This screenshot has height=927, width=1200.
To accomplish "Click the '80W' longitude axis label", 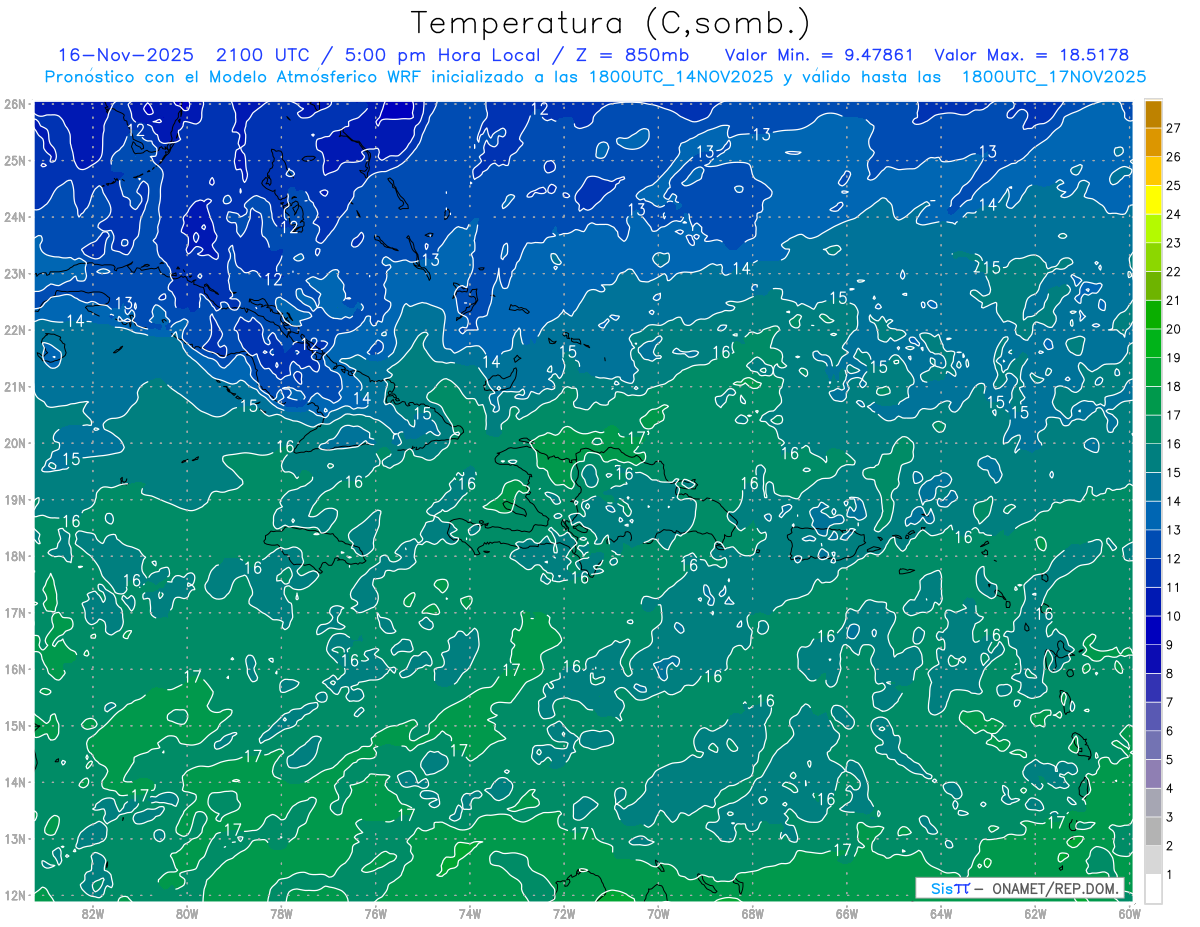I will point(187,913).
